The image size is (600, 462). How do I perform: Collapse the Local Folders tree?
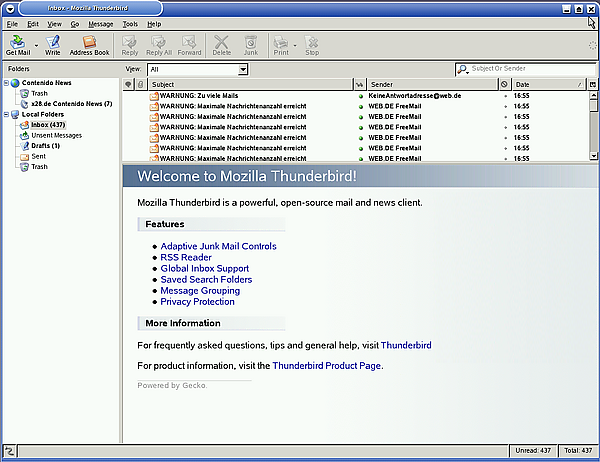[x=8, y=115]
